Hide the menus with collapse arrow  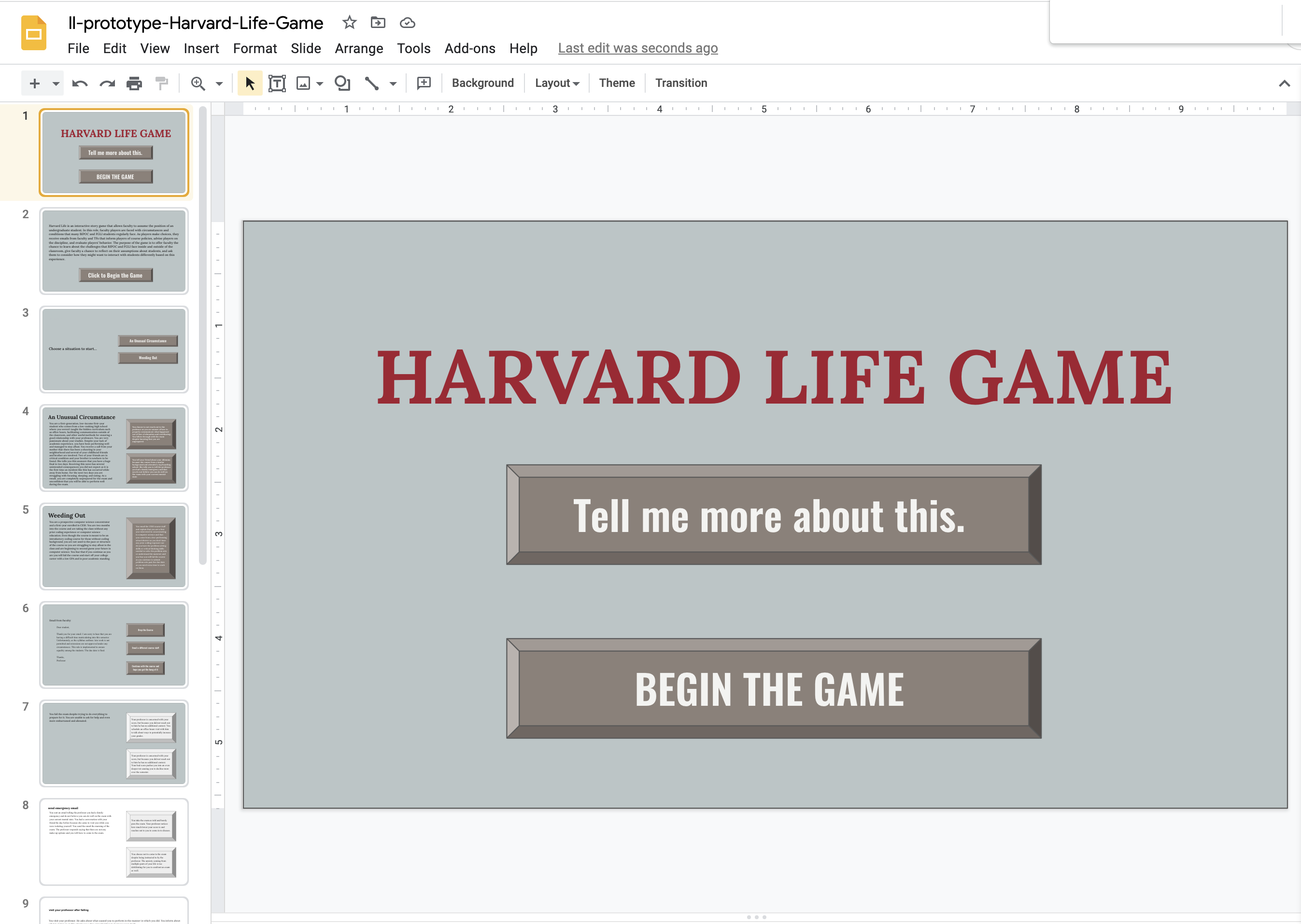pyautogui.click(x=1284, y=84)
